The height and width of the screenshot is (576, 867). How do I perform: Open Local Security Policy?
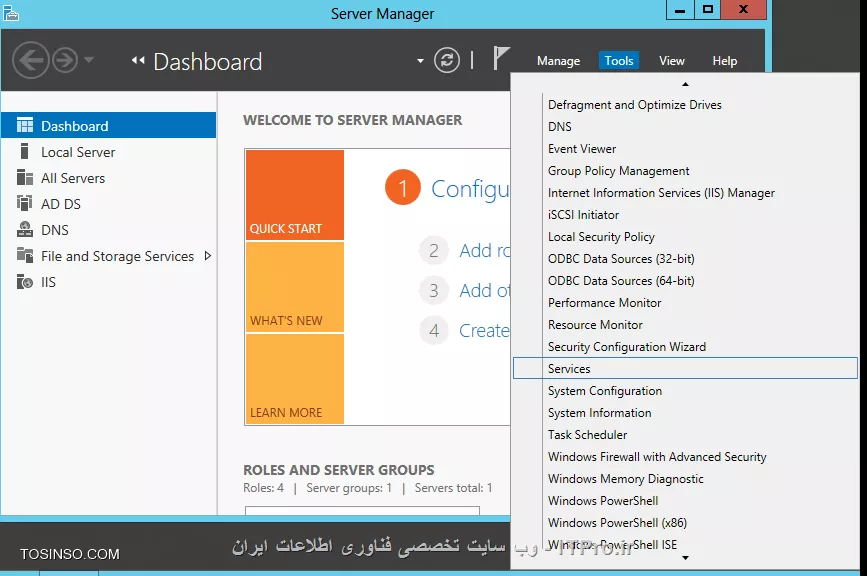pos(685,237)
